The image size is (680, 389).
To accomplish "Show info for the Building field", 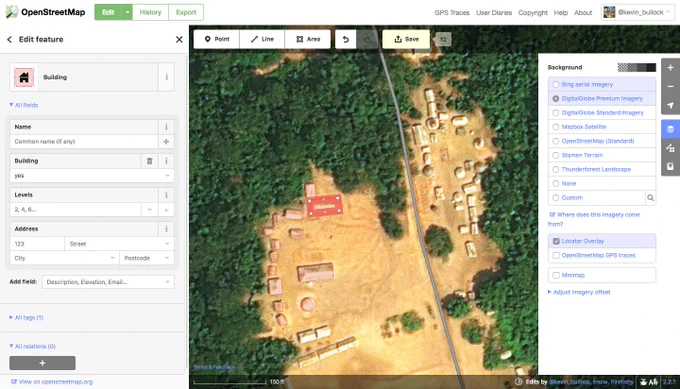I will pos(166,161).
